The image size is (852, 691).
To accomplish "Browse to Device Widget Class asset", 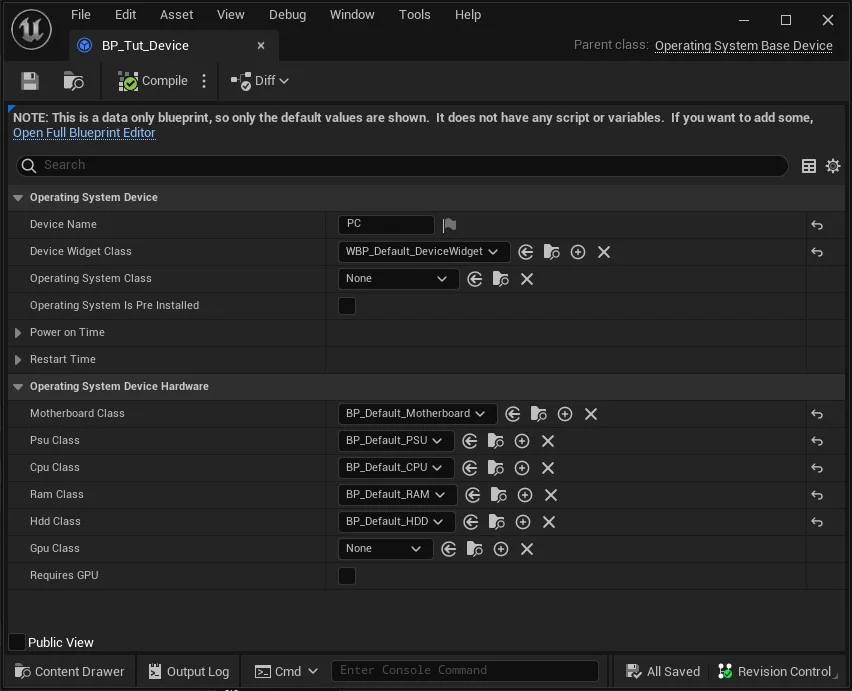I will tap(552, 252).
